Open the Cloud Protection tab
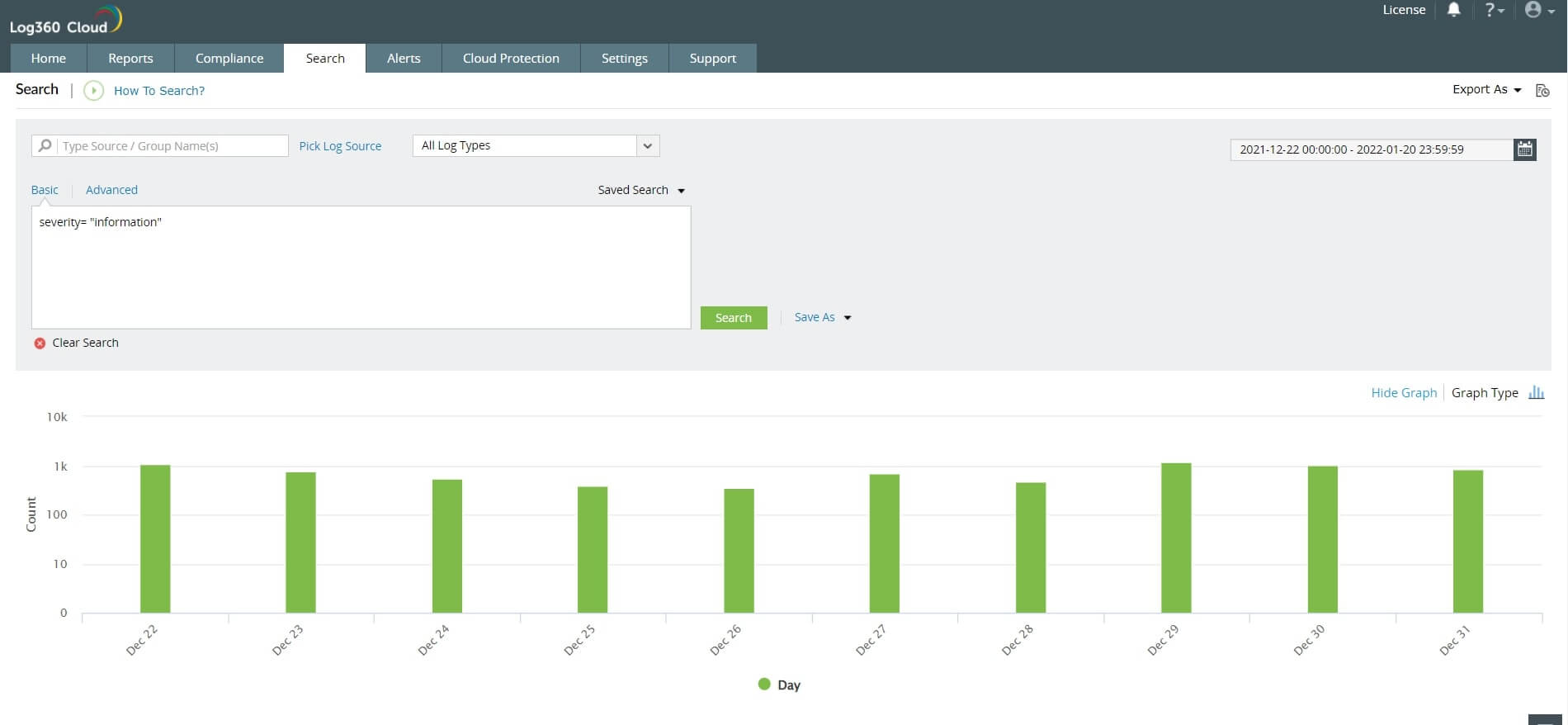The height and width of the screenshot is (725, 1568). point(511,58)
